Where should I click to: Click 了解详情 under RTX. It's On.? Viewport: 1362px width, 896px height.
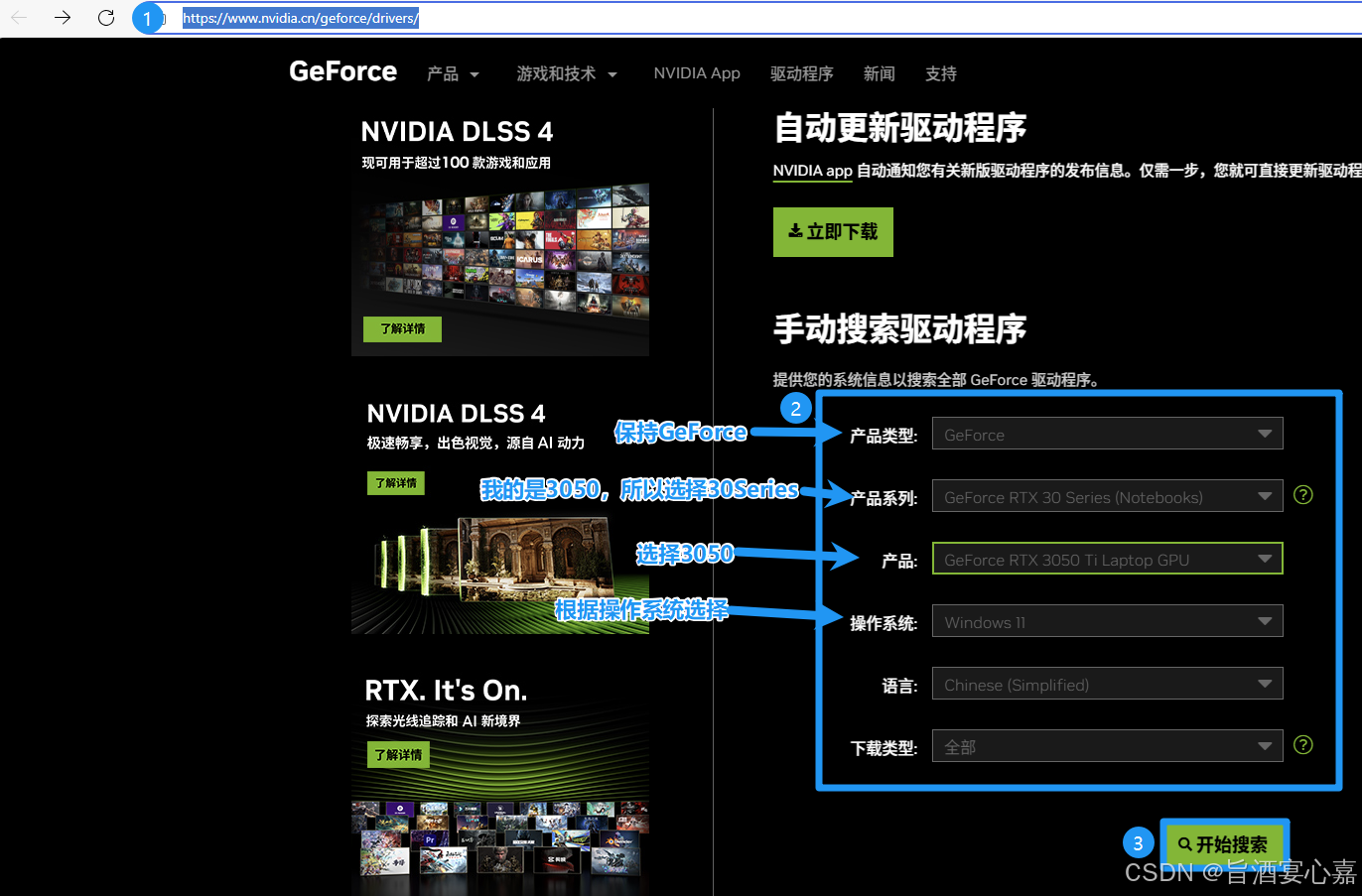tap(398, 754)
